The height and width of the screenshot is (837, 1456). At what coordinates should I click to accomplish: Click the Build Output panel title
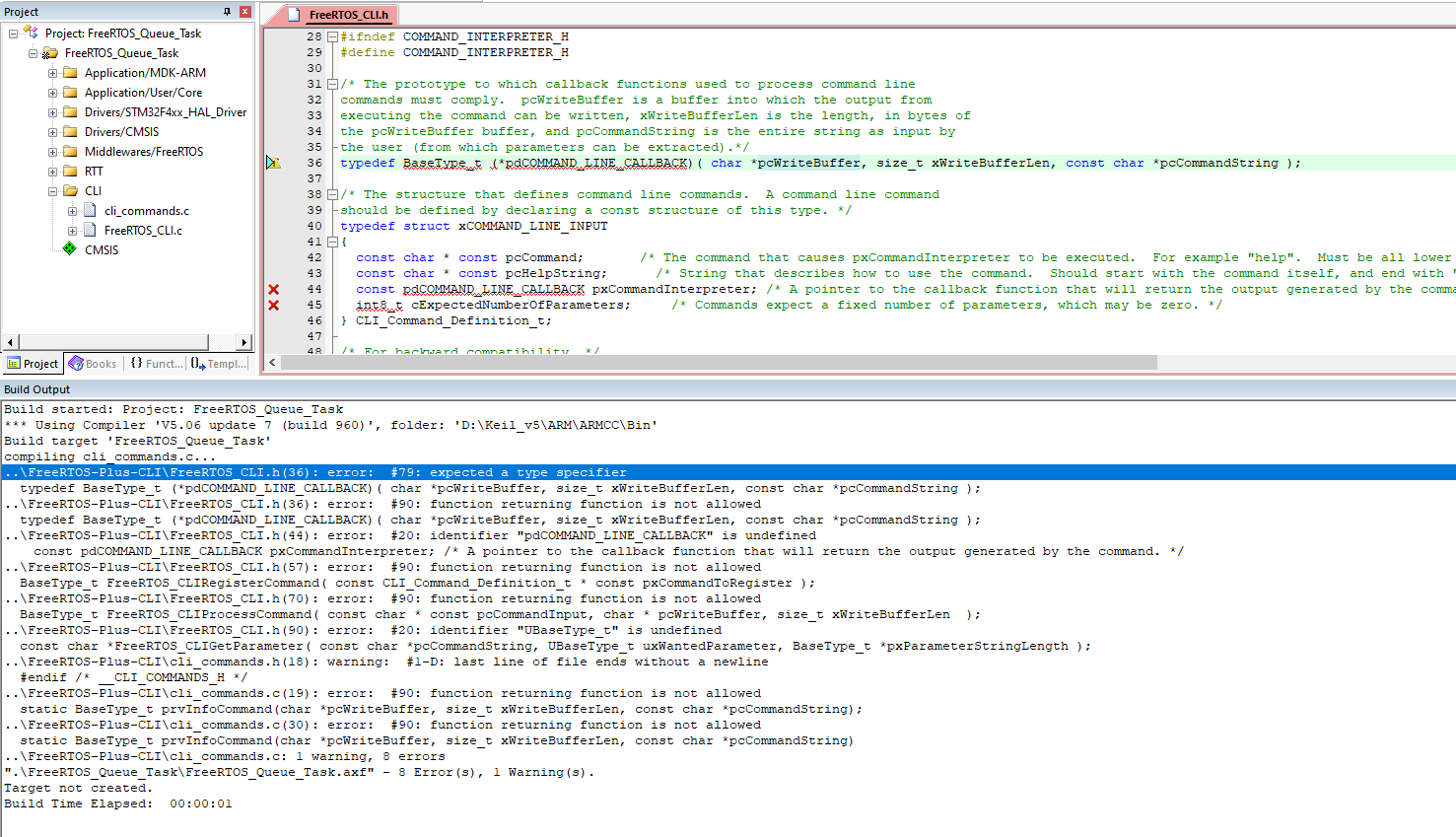point(37,389)
